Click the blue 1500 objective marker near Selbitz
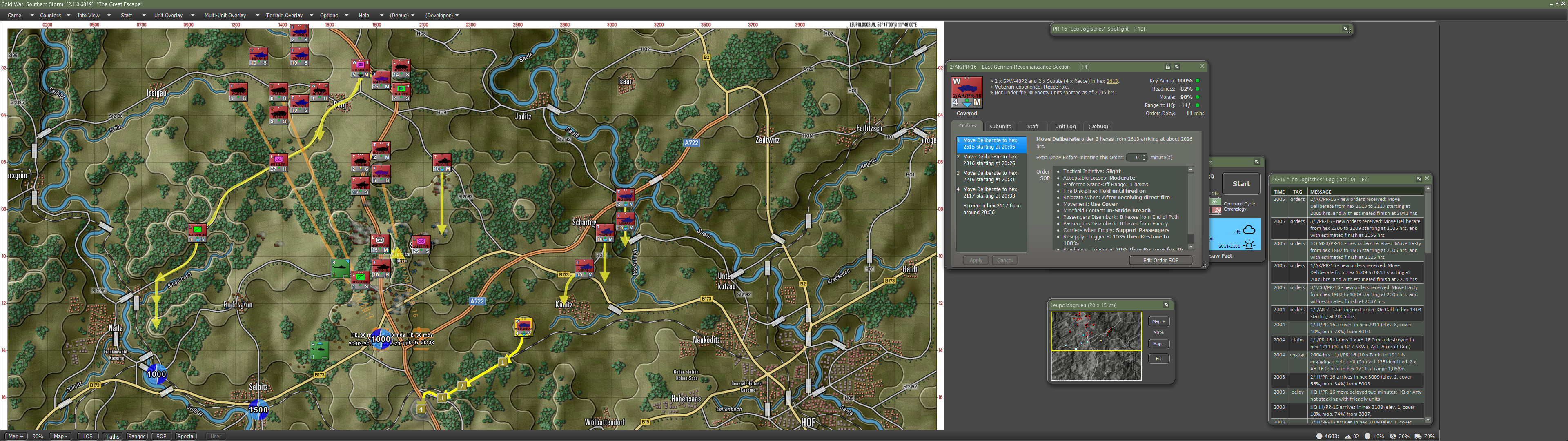 pos(258,409)
